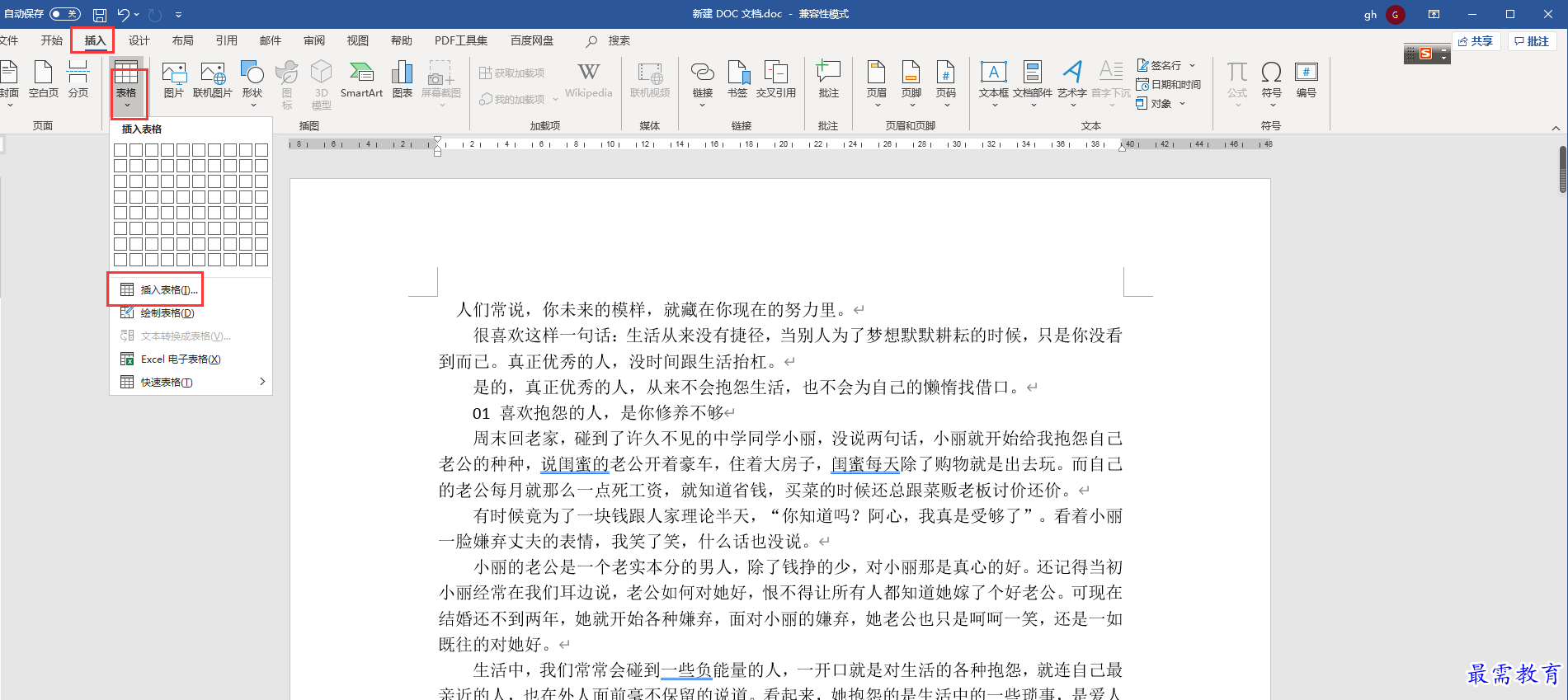This screenshot has height=700, width=1568.
Task: Open ribbon display options icon
Action: 1434,14
